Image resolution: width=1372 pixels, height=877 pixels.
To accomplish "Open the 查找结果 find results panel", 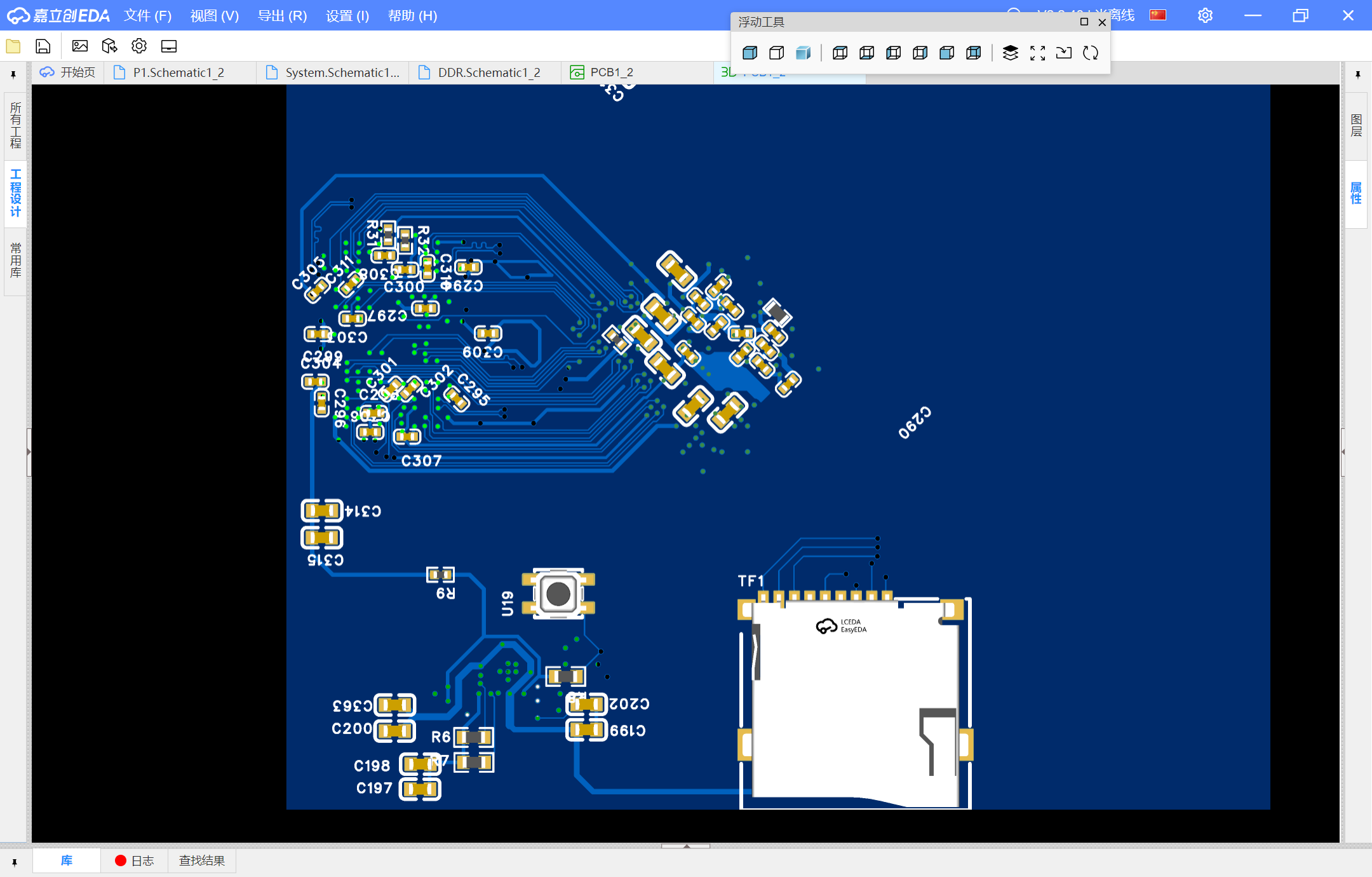I will pos(202,860).
